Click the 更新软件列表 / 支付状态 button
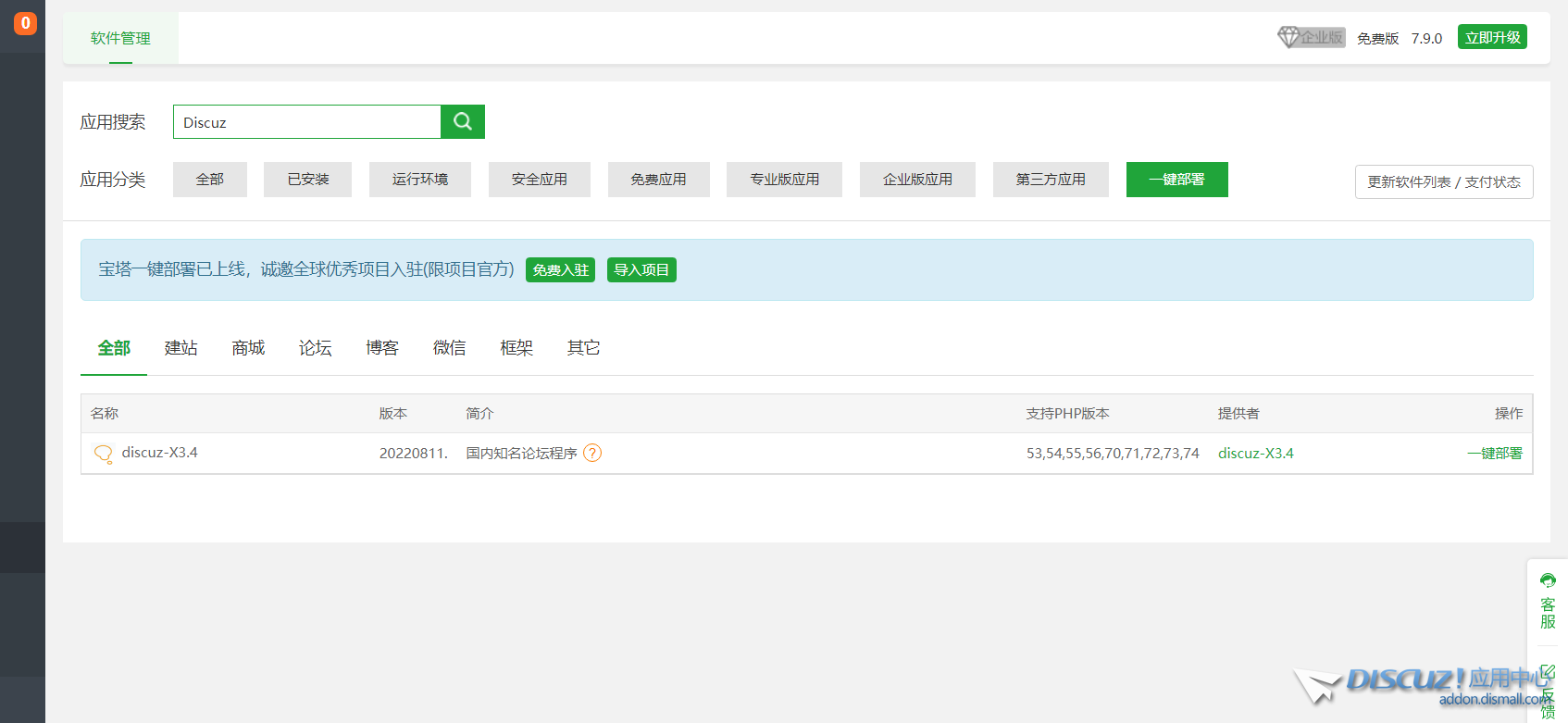Screen dimensions: 1568x723 [x=1443, y=182]
